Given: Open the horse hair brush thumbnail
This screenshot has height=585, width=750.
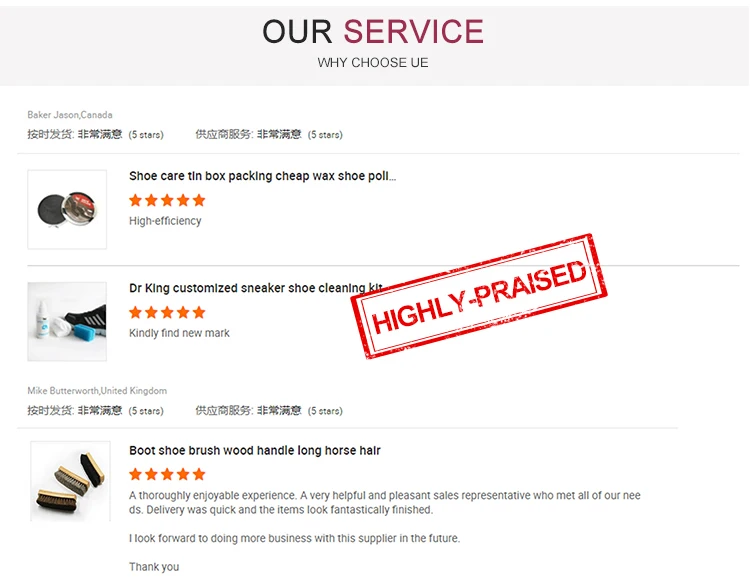Looking at the screenshot, I should click(x=70, y=481).
